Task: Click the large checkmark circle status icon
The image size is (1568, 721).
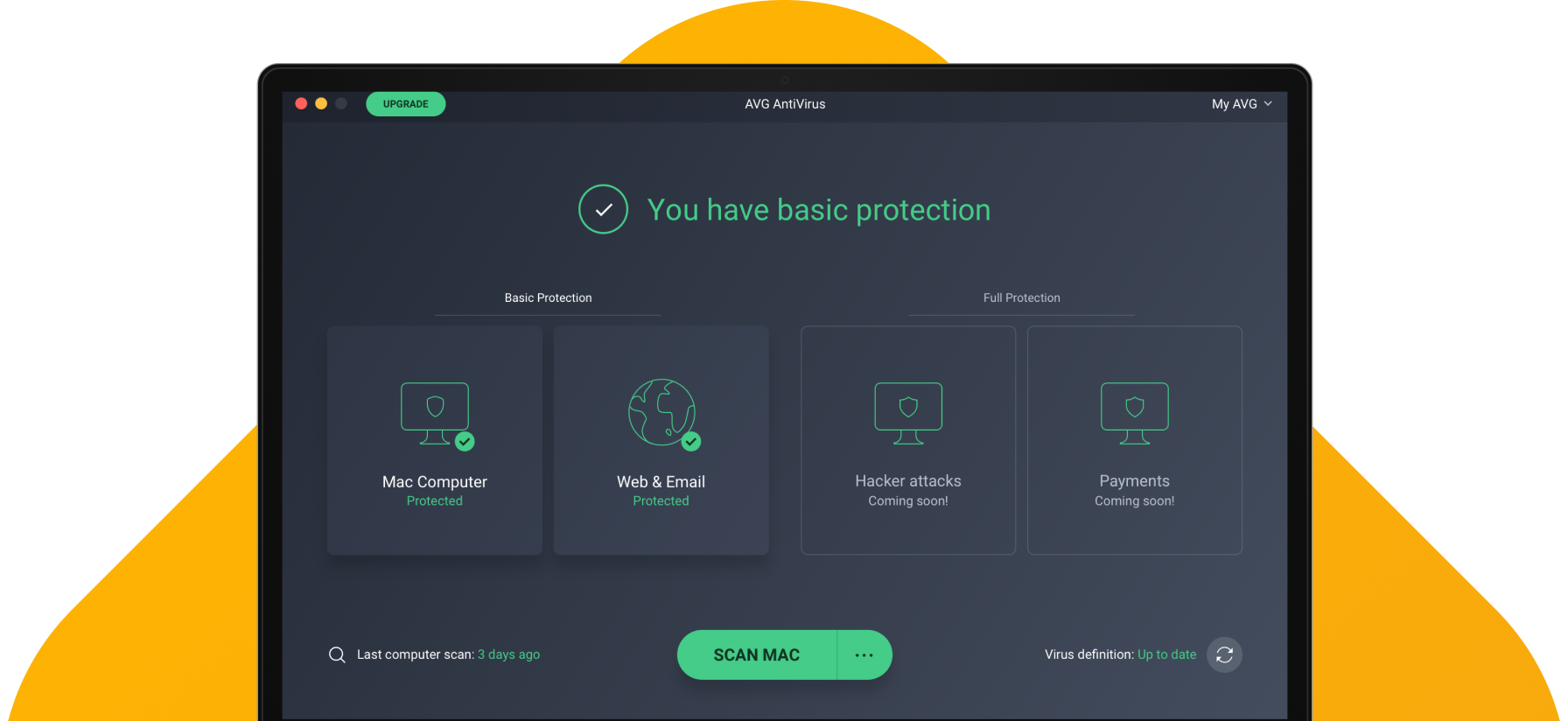Action: [603, 209]
